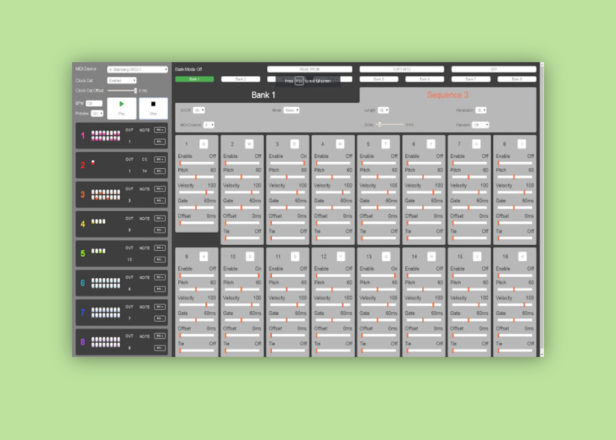The image size is (616, 440).
Task: Click the step grid of sequence 1
Action: click(106, 136)
